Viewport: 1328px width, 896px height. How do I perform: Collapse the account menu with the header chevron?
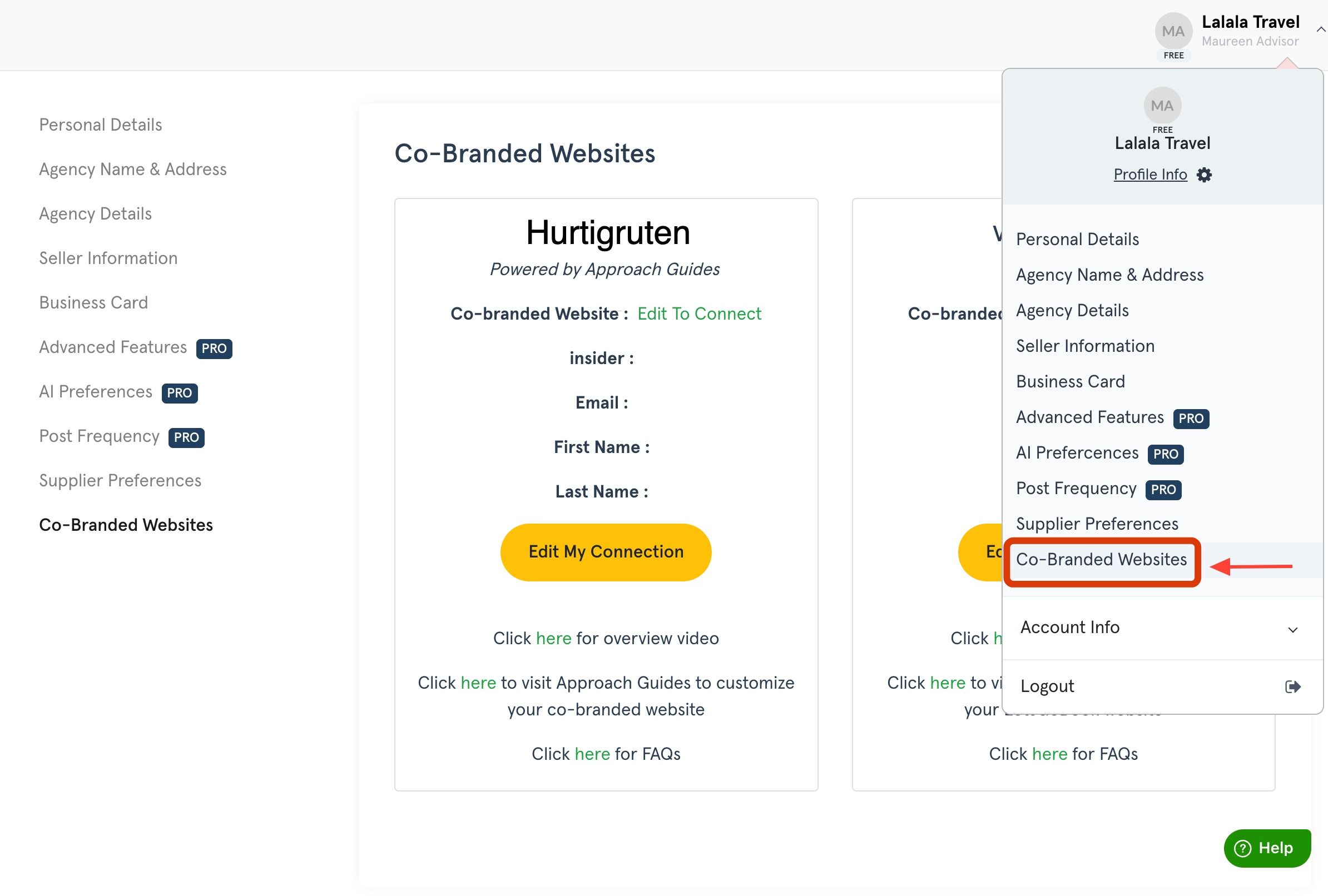[x=1320, y=29]
